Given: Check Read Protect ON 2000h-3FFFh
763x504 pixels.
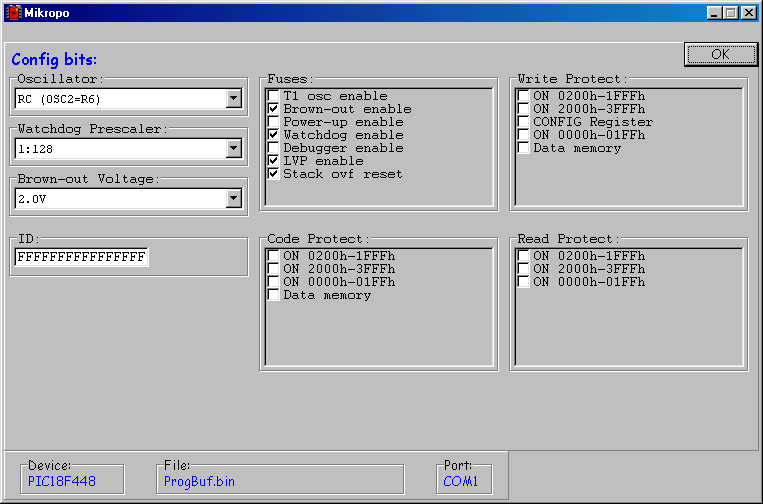Looking at the screenshot, I should 523,269.
